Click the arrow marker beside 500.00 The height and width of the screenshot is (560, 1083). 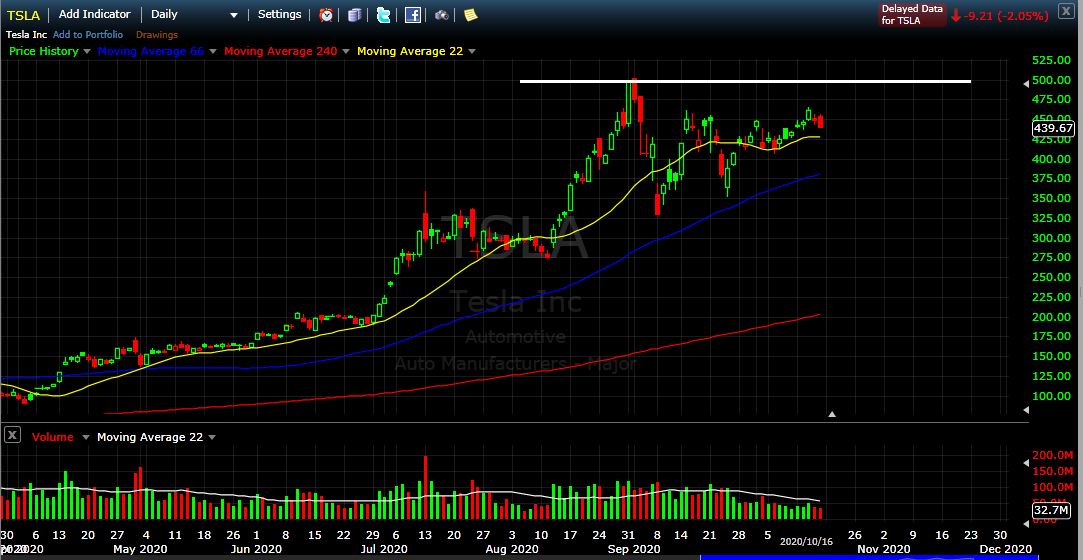[x=1026, y=82]
